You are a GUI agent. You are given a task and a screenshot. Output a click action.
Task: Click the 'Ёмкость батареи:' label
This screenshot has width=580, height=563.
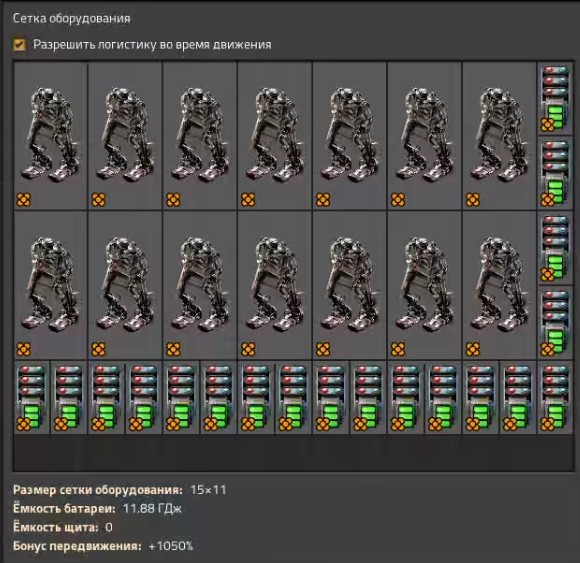coord(64,509)
